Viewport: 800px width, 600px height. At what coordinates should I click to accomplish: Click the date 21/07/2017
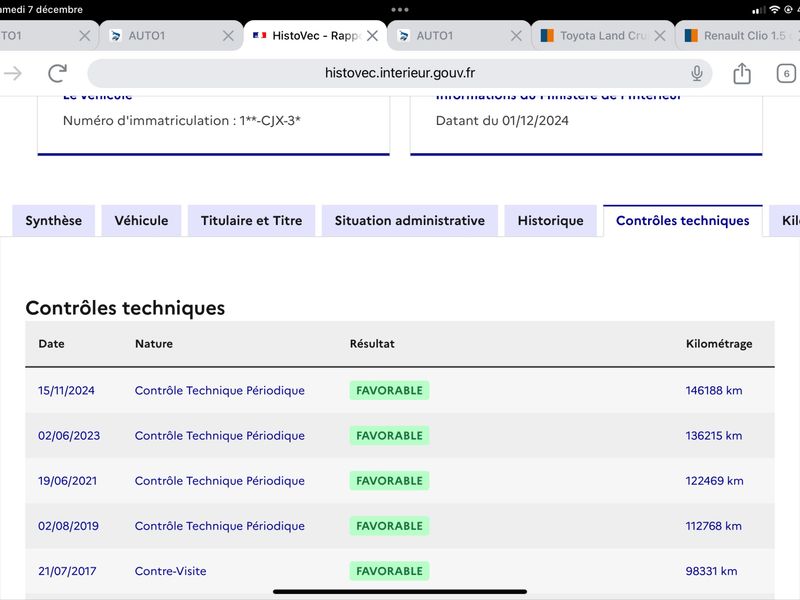tap(67, 571)
